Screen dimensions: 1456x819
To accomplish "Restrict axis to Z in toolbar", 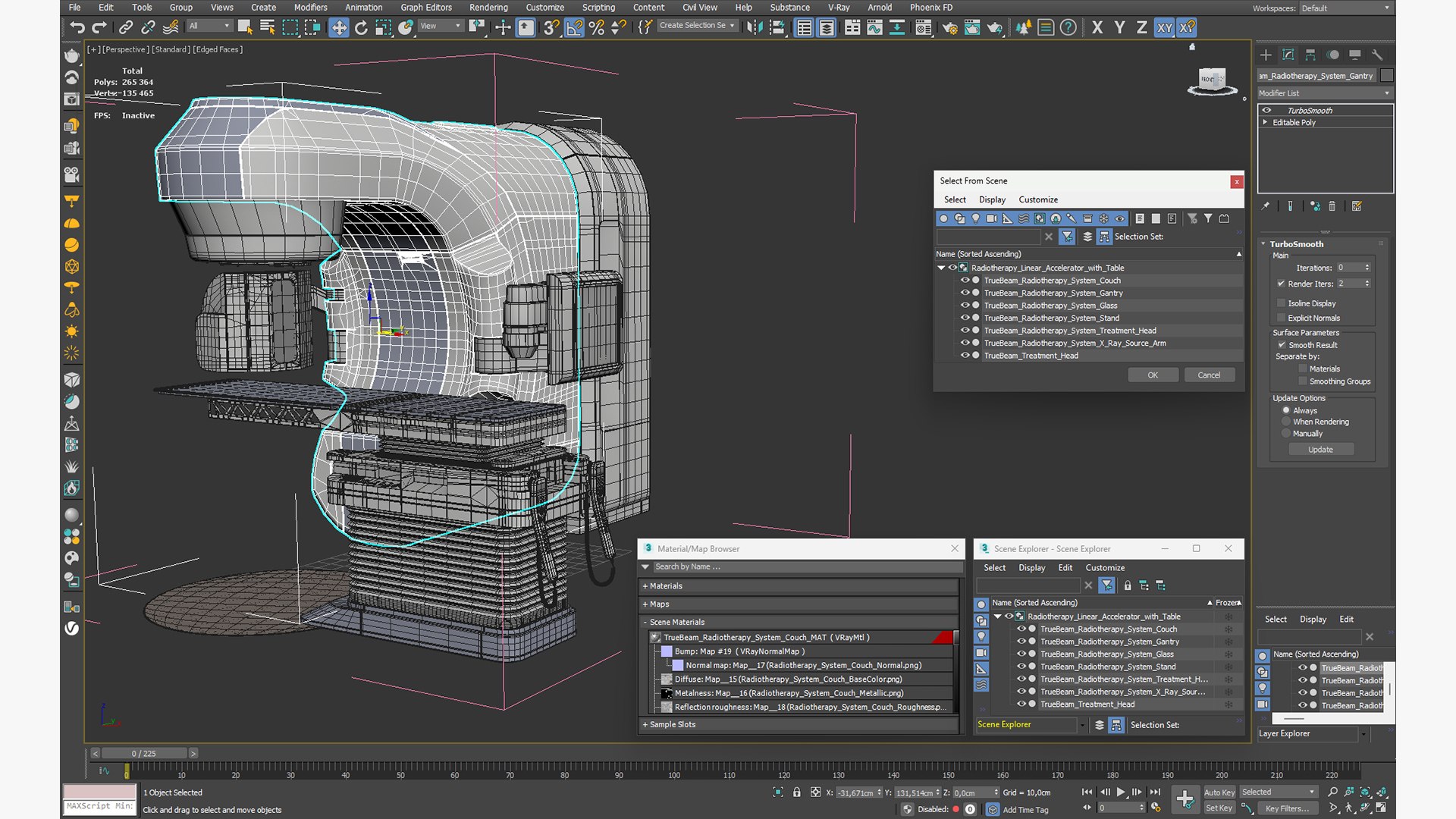I will pyautogui.click(x=1141, y=27).
